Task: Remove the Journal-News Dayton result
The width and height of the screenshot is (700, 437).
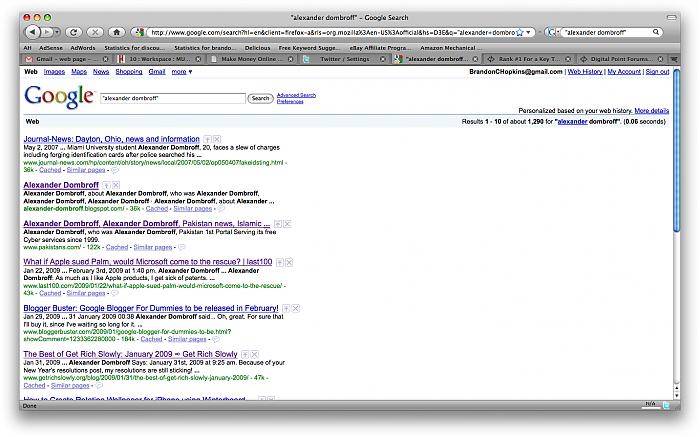Action: pyautogui.click(x=217, y=139)
